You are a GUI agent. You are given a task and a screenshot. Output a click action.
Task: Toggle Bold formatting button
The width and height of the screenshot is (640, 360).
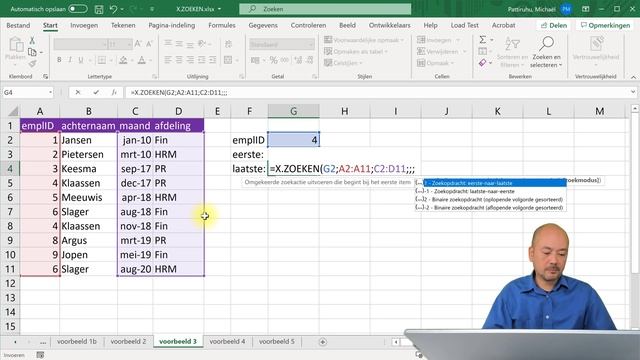point(59,60)
